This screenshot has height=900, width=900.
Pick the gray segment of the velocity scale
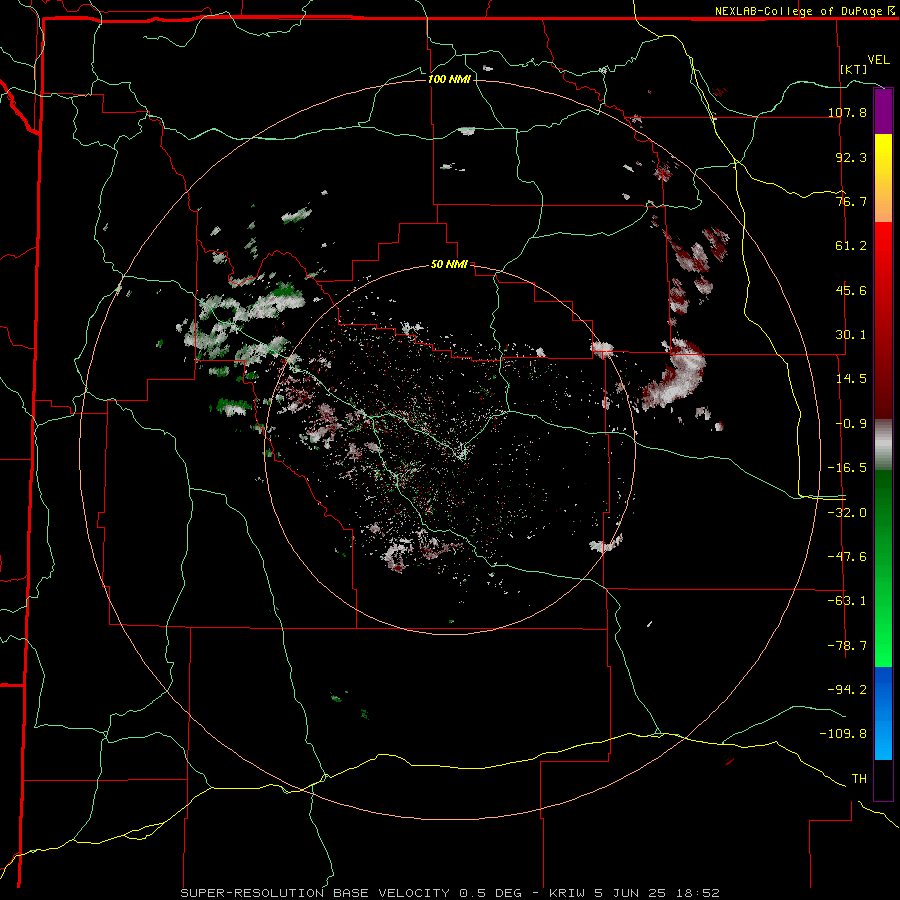point(883,445)
